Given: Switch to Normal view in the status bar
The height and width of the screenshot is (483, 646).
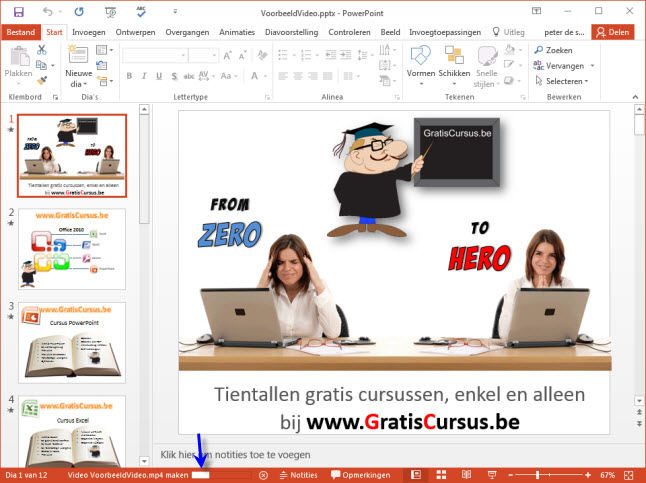Looking at the screenshot, I should (x=416, y=475).
